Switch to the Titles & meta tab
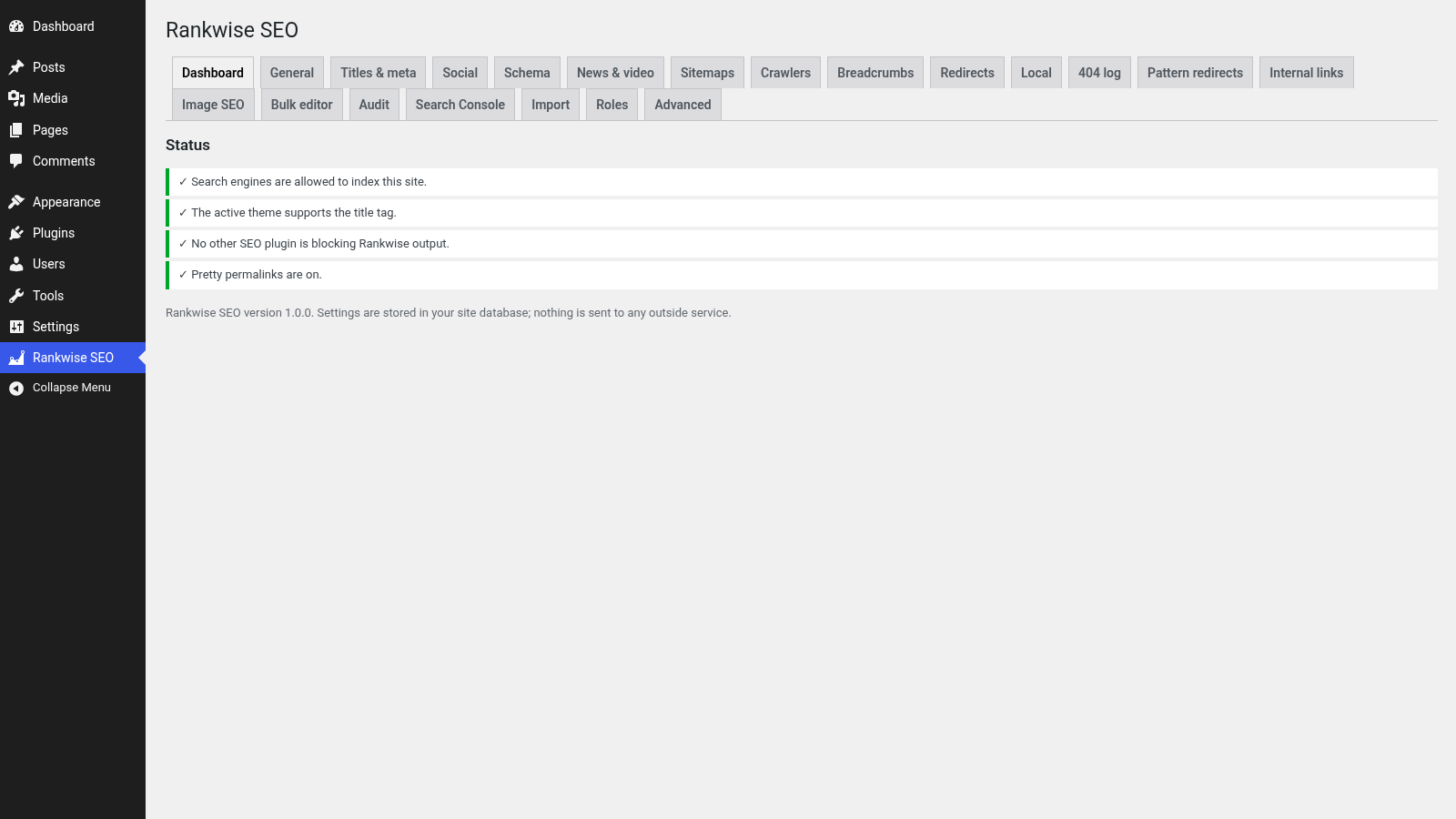Viewport: 1456px width, 819px height. (379, 73)
